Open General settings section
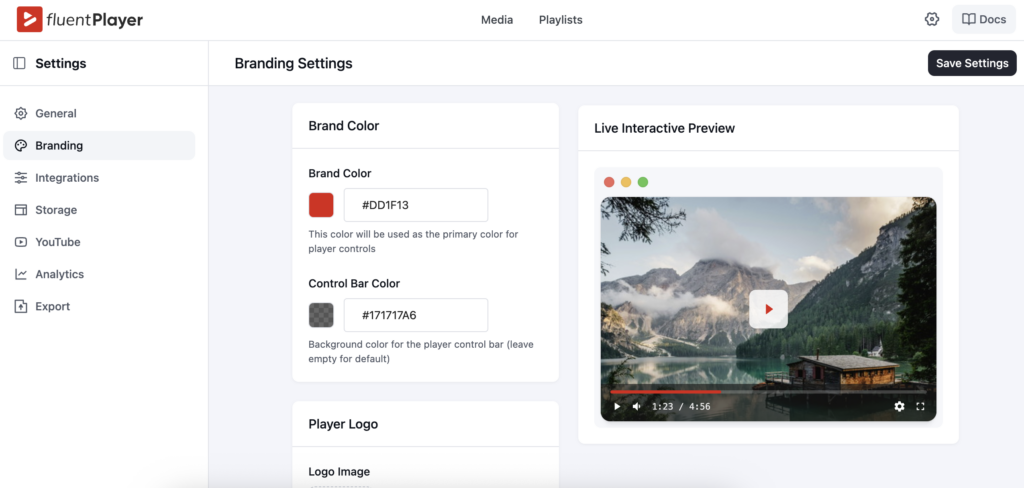 pos(99,114)
